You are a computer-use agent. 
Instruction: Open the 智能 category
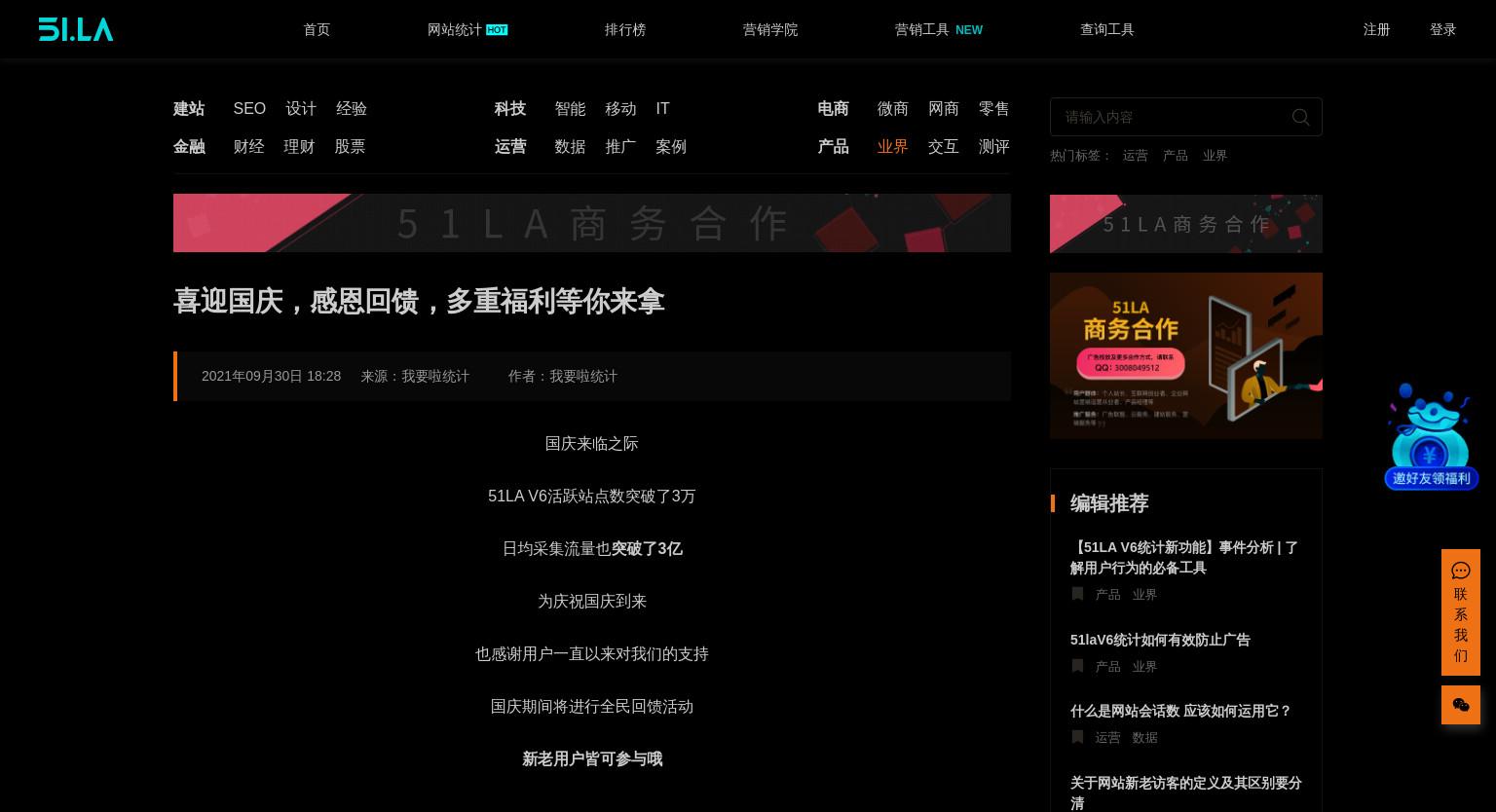[x=570, y=108]
